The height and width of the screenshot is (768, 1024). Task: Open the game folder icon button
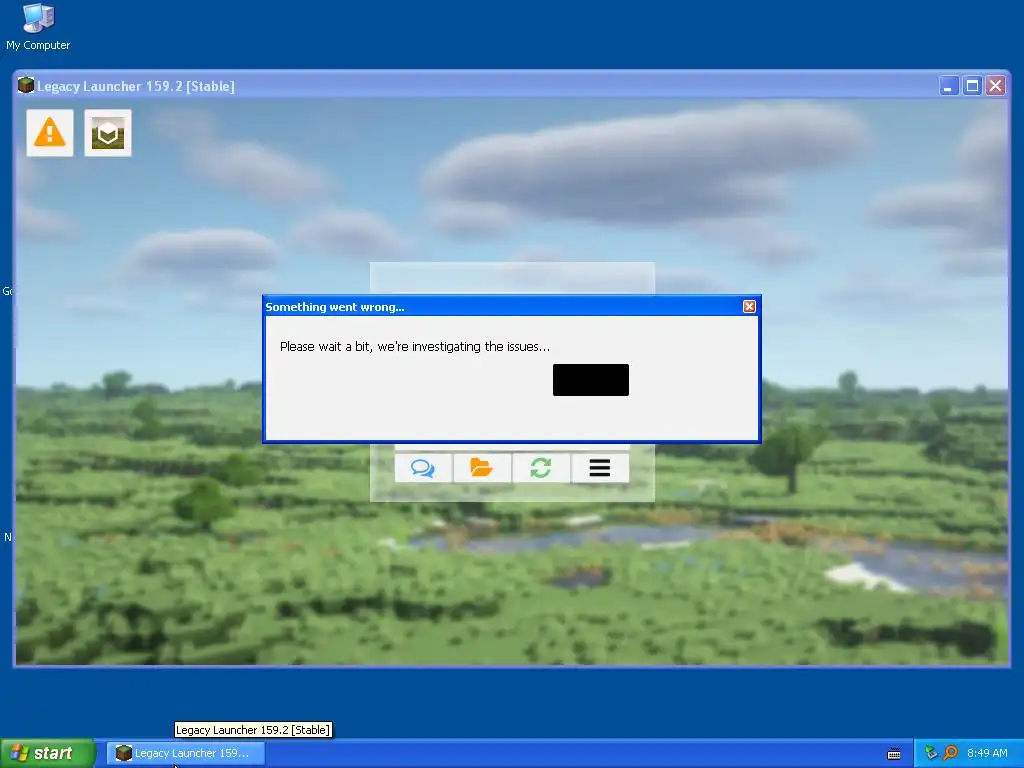[482, 468]
